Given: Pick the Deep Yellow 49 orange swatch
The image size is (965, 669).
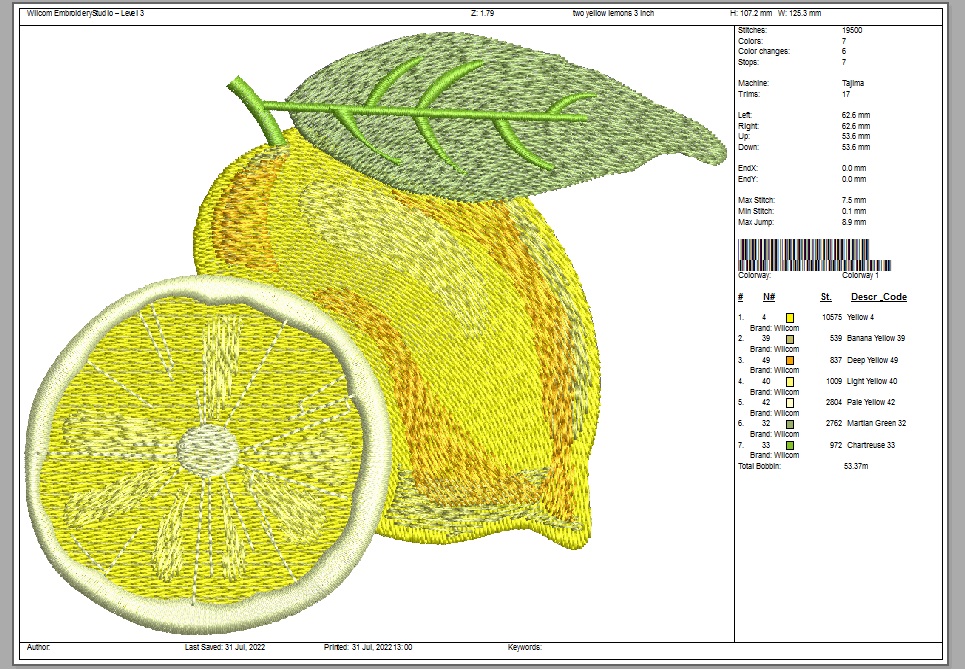Looking at the screenshot, I should pyautogui.click(x=790, y=360).
